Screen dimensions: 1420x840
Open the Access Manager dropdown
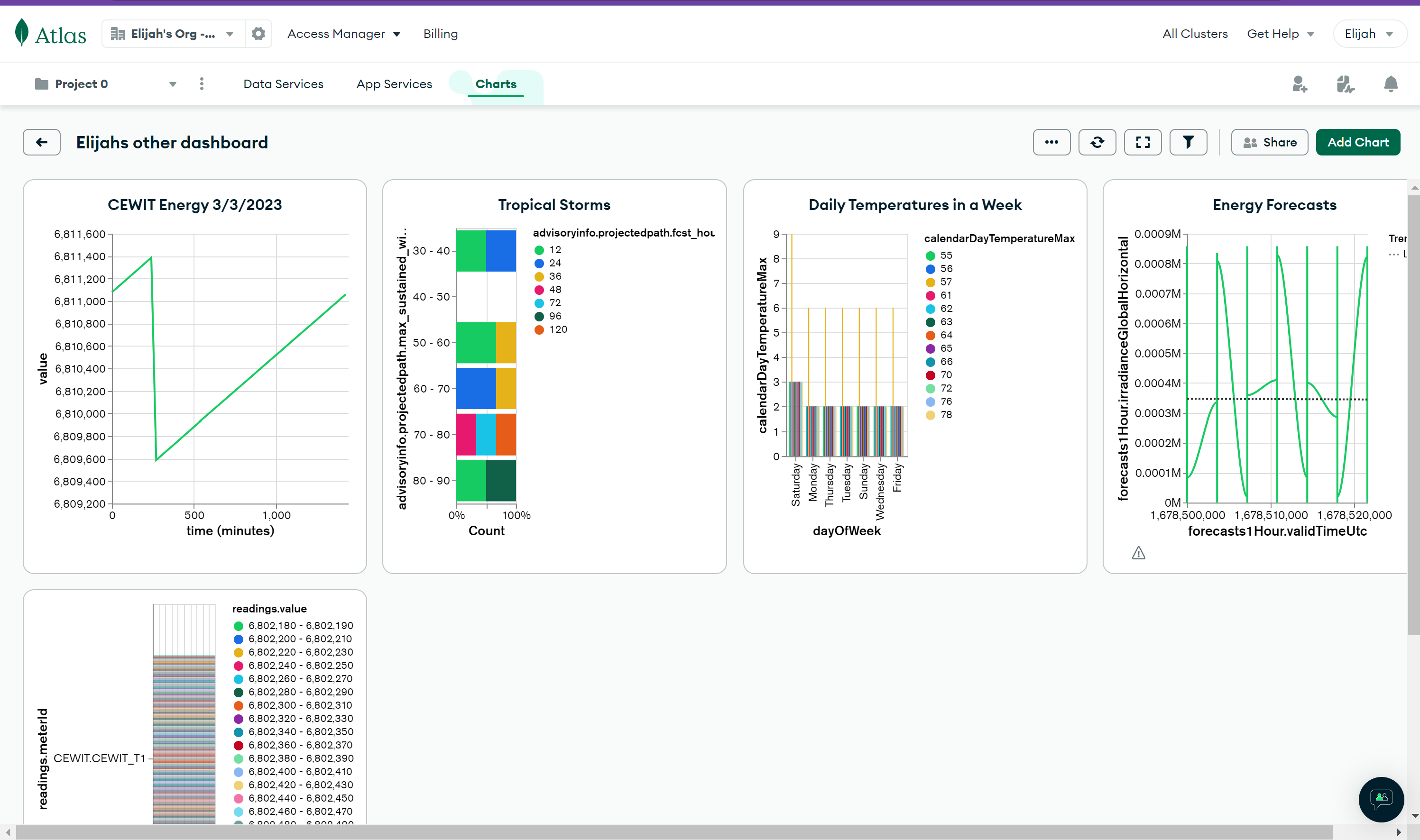(x=344, y=34)
